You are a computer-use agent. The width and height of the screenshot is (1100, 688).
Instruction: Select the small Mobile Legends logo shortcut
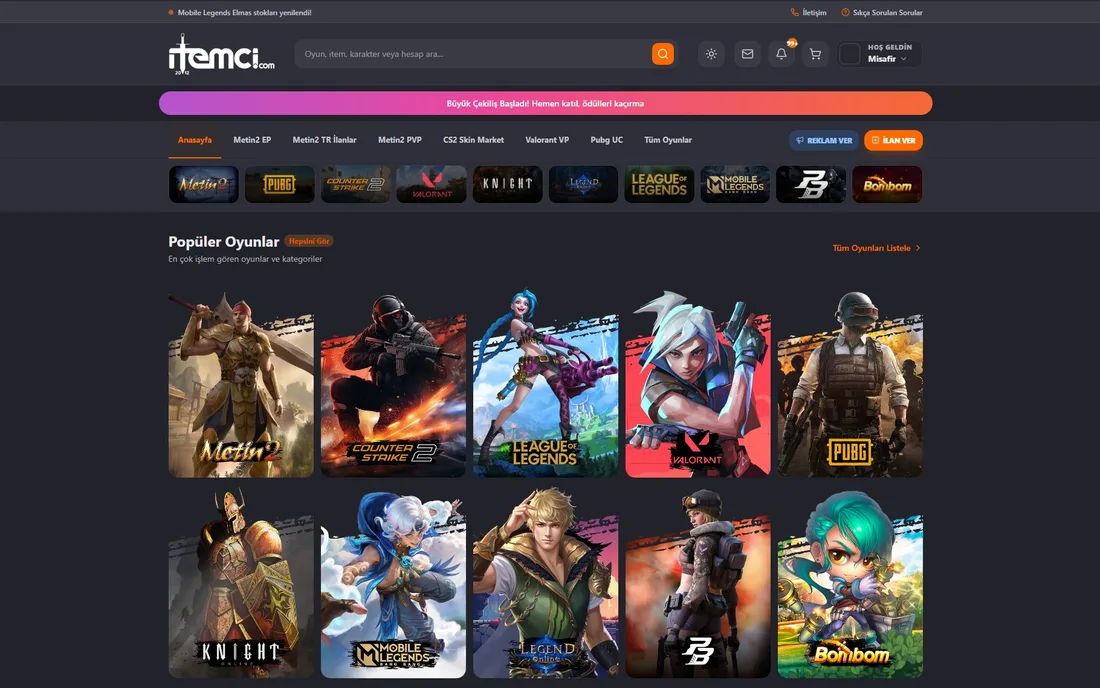click(735, 184)
